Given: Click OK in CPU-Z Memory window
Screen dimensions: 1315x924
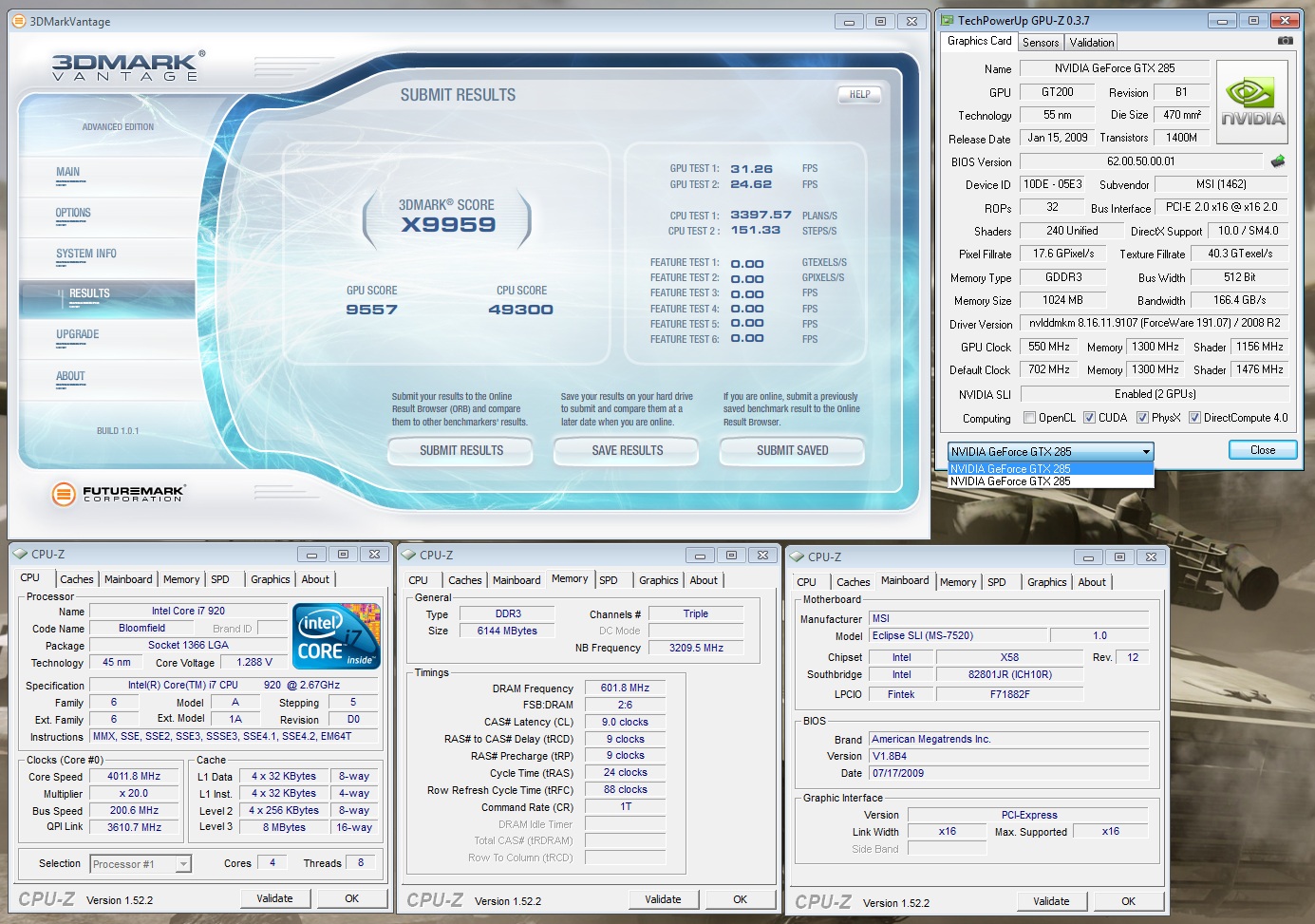Looking at the screenshot, I should pos(741,899).
